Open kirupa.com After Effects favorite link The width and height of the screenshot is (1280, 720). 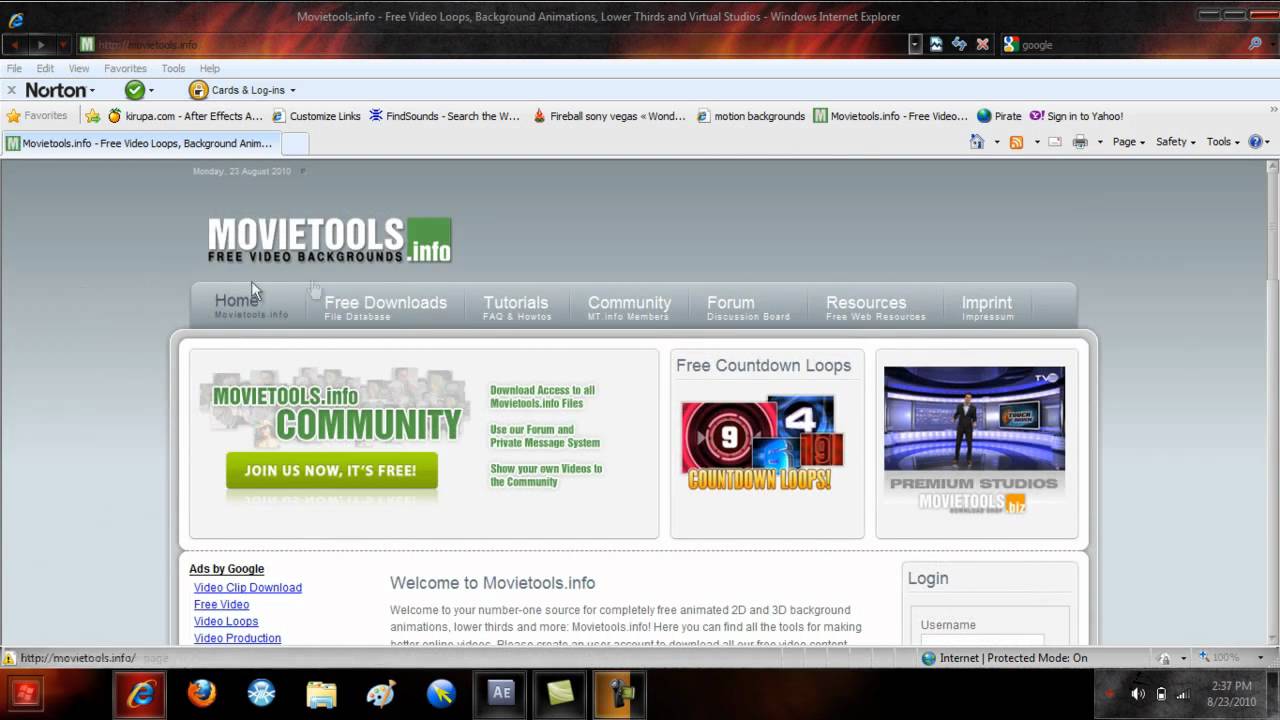(186, 116)
